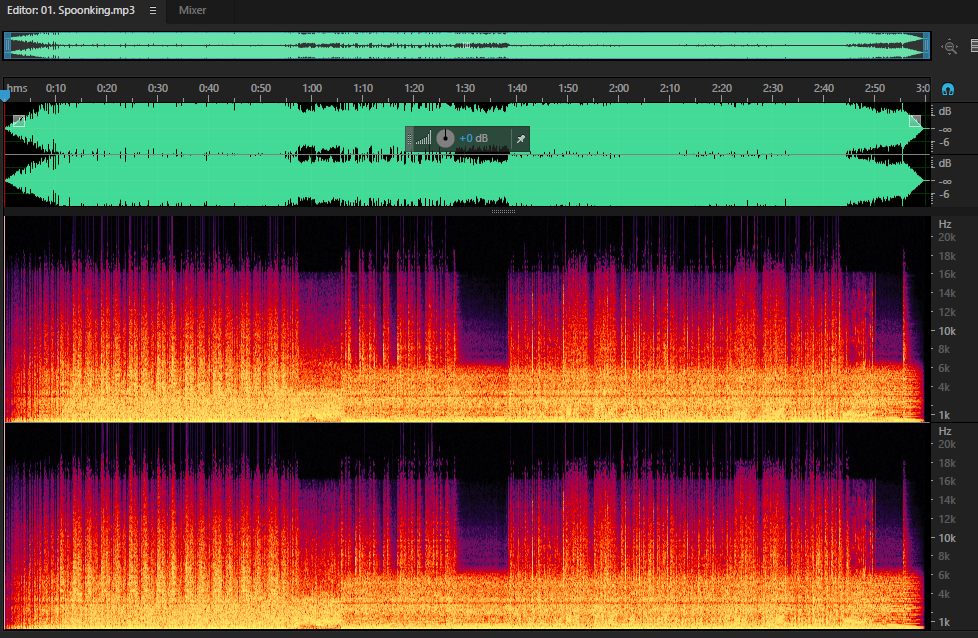Click the blue headphones icon by the timeline
The width and height of the screenshot is (978, 638).
(947, 89)
